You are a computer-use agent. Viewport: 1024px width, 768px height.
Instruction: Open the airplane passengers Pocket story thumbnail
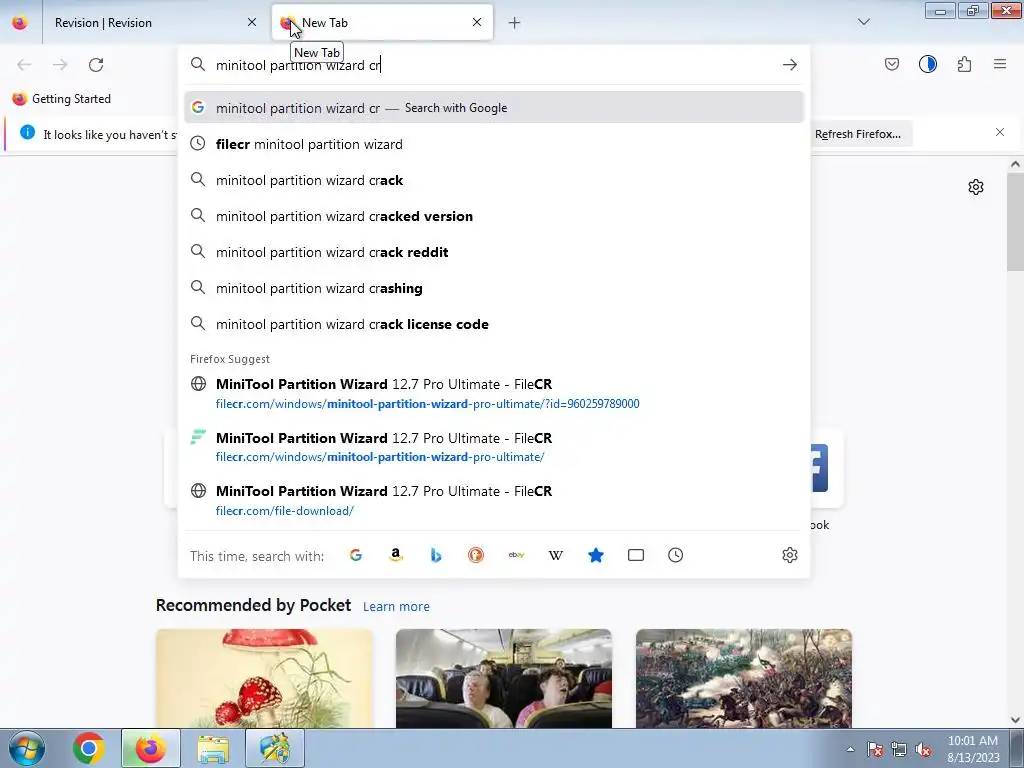tap(504, 678)
